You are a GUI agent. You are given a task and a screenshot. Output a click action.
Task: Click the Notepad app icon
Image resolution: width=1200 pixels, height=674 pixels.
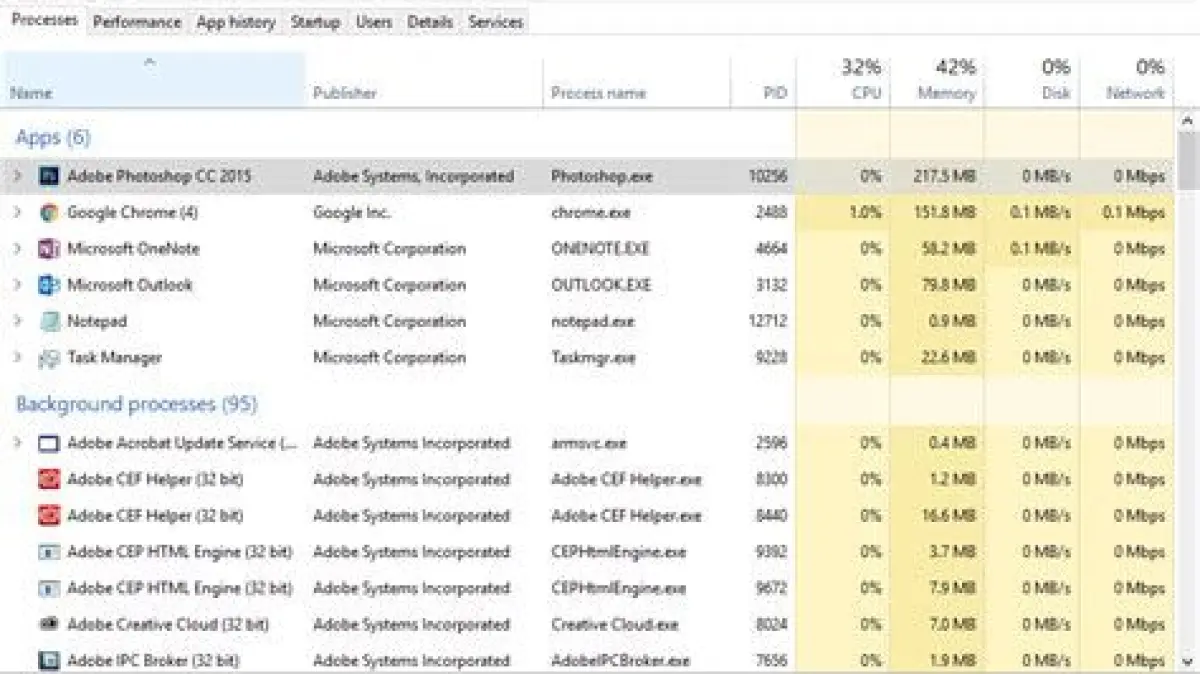point(49,322)
